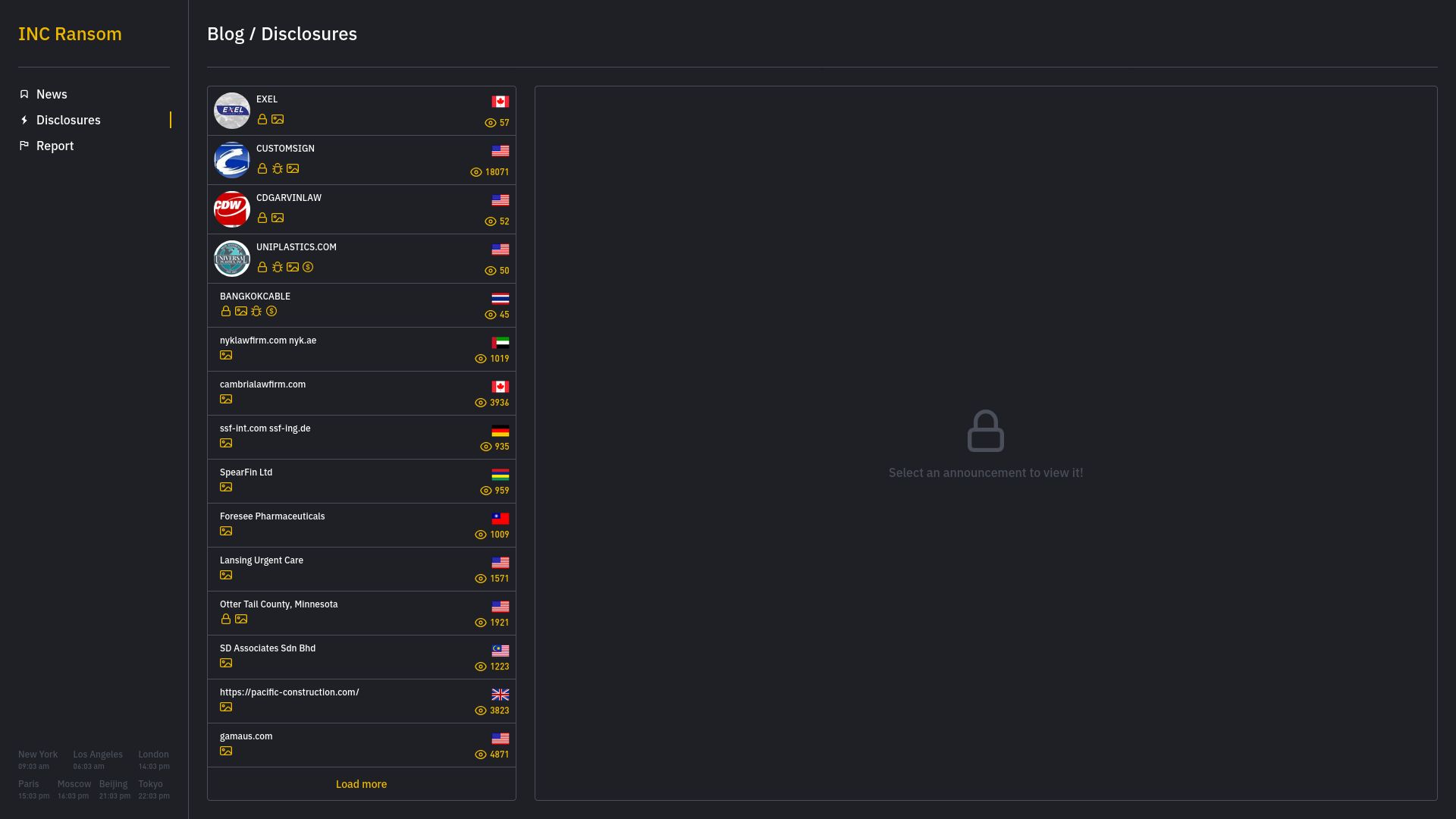Click the UNIPLASTICS.COM circular logo
1456x819 pixels.
232,259
